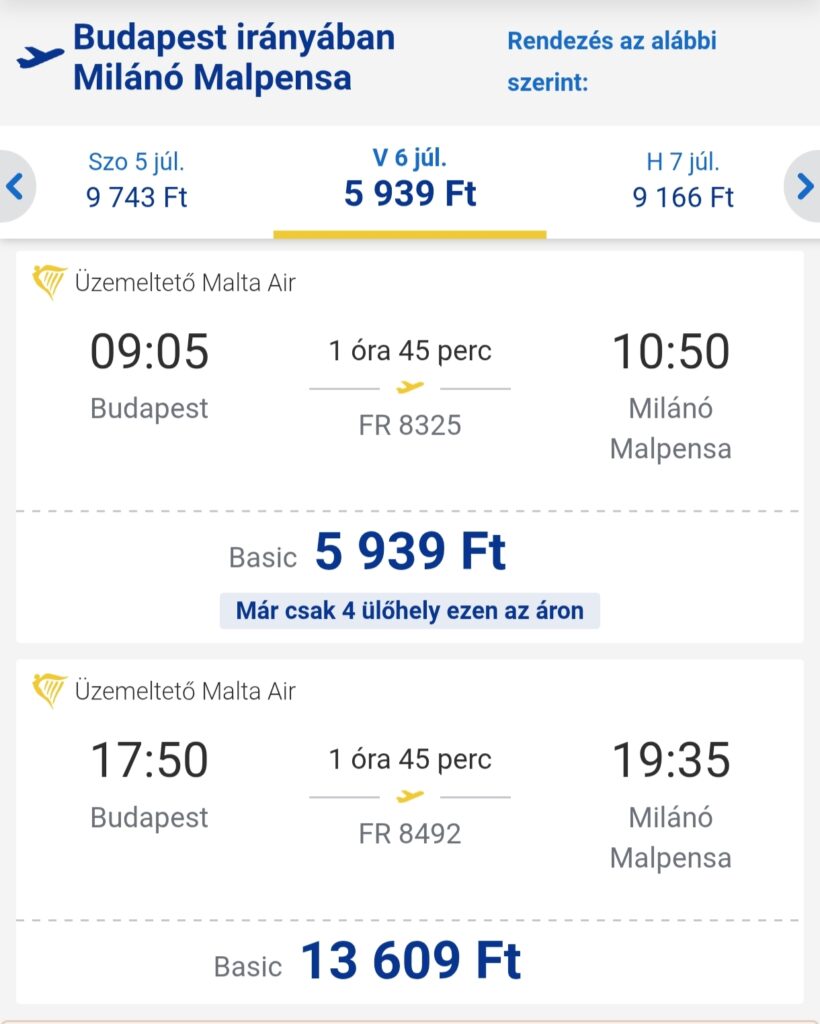Click the 4 ülőhely seats-left notice

pos(410,611)
